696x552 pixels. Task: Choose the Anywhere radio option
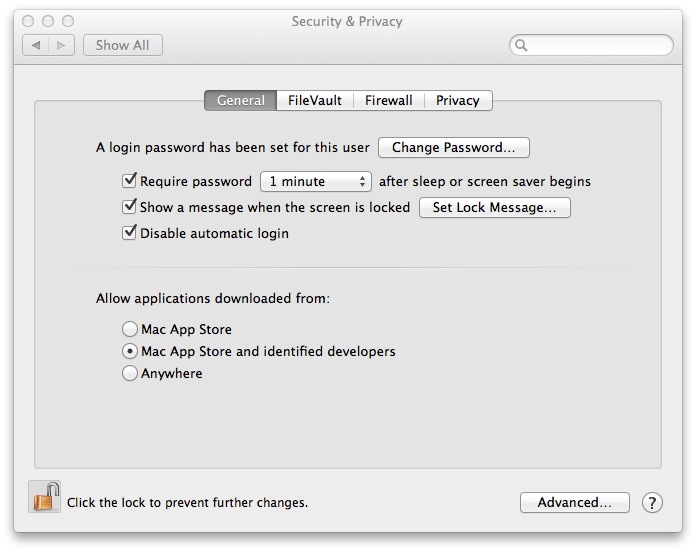[130, 373]
